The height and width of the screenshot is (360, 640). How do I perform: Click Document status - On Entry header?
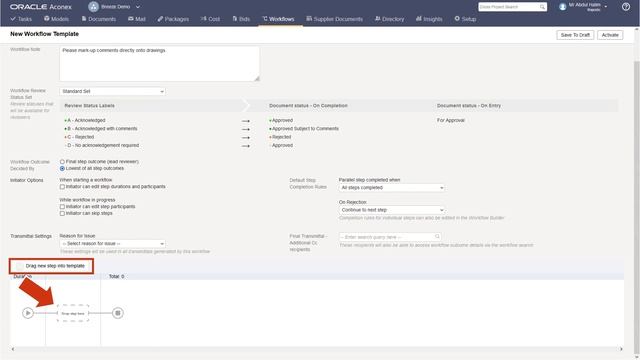[469, 106]
